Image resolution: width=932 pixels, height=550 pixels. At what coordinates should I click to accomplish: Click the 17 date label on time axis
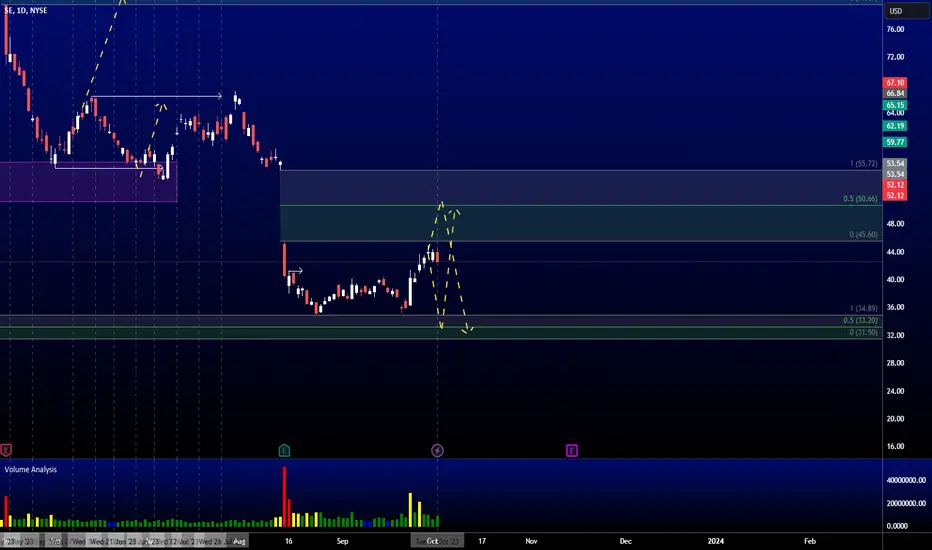[482, 541]
